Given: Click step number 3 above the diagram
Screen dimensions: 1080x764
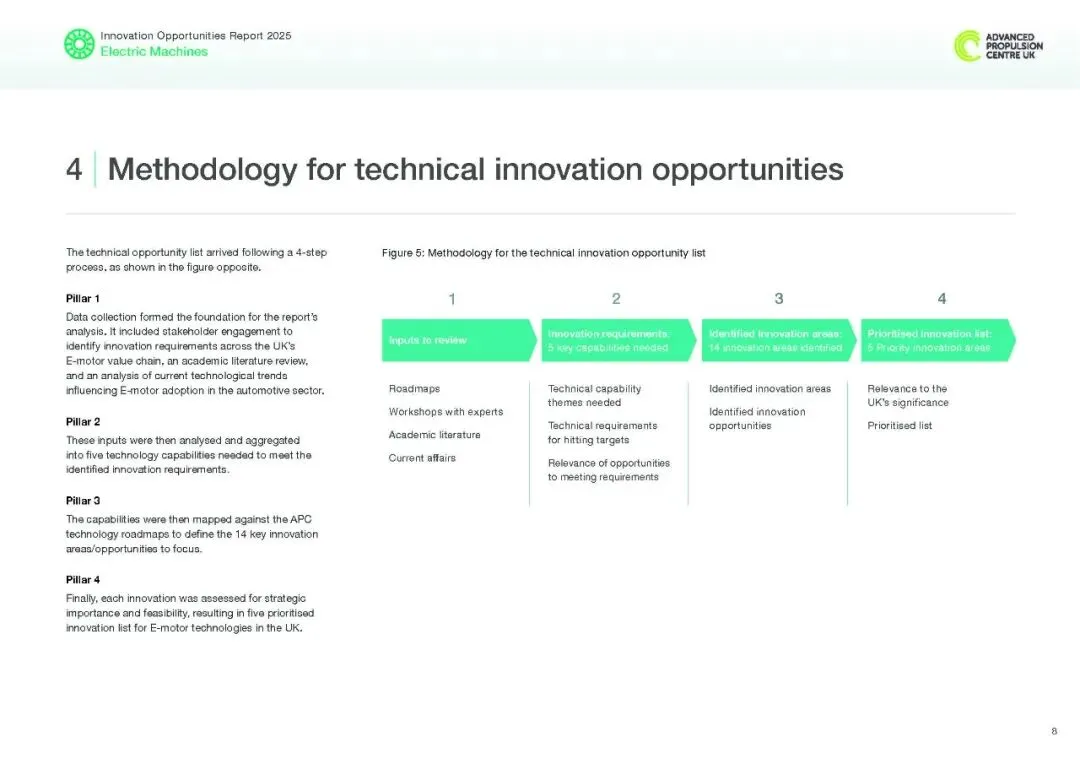Looking at the screenshot, I should click(x=778, y=298).
